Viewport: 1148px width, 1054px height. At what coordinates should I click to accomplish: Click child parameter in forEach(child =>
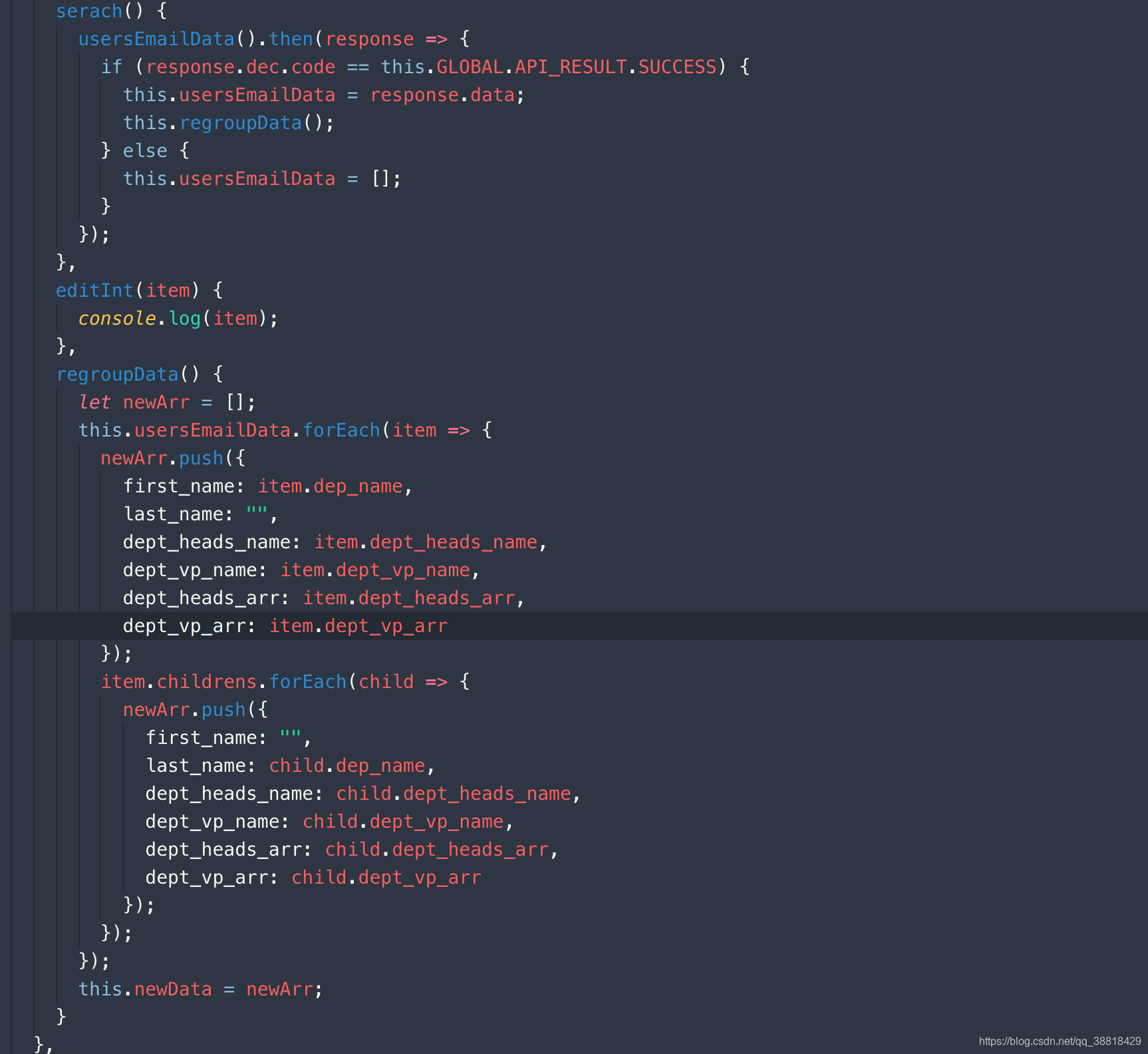pyautogui.click(x=386, y=681)
